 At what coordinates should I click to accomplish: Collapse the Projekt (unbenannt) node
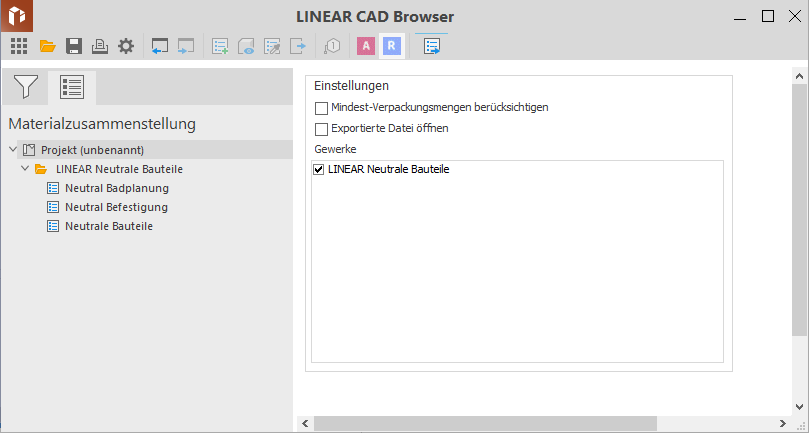point(13,150)
